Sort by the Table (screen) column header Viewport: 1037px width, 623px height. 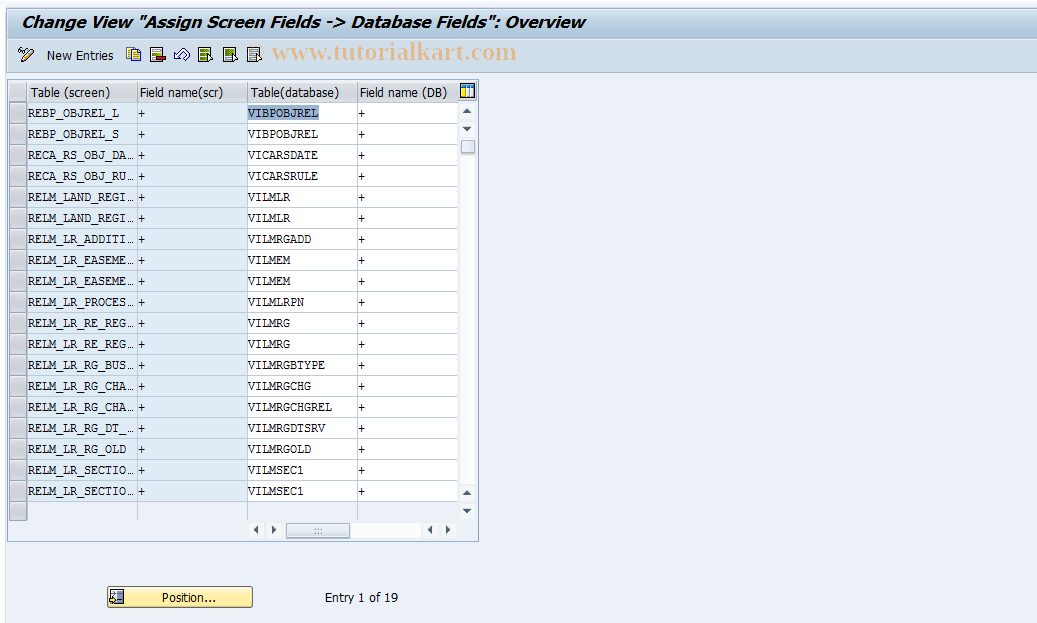pyautogui.click(x=80, y=91)
